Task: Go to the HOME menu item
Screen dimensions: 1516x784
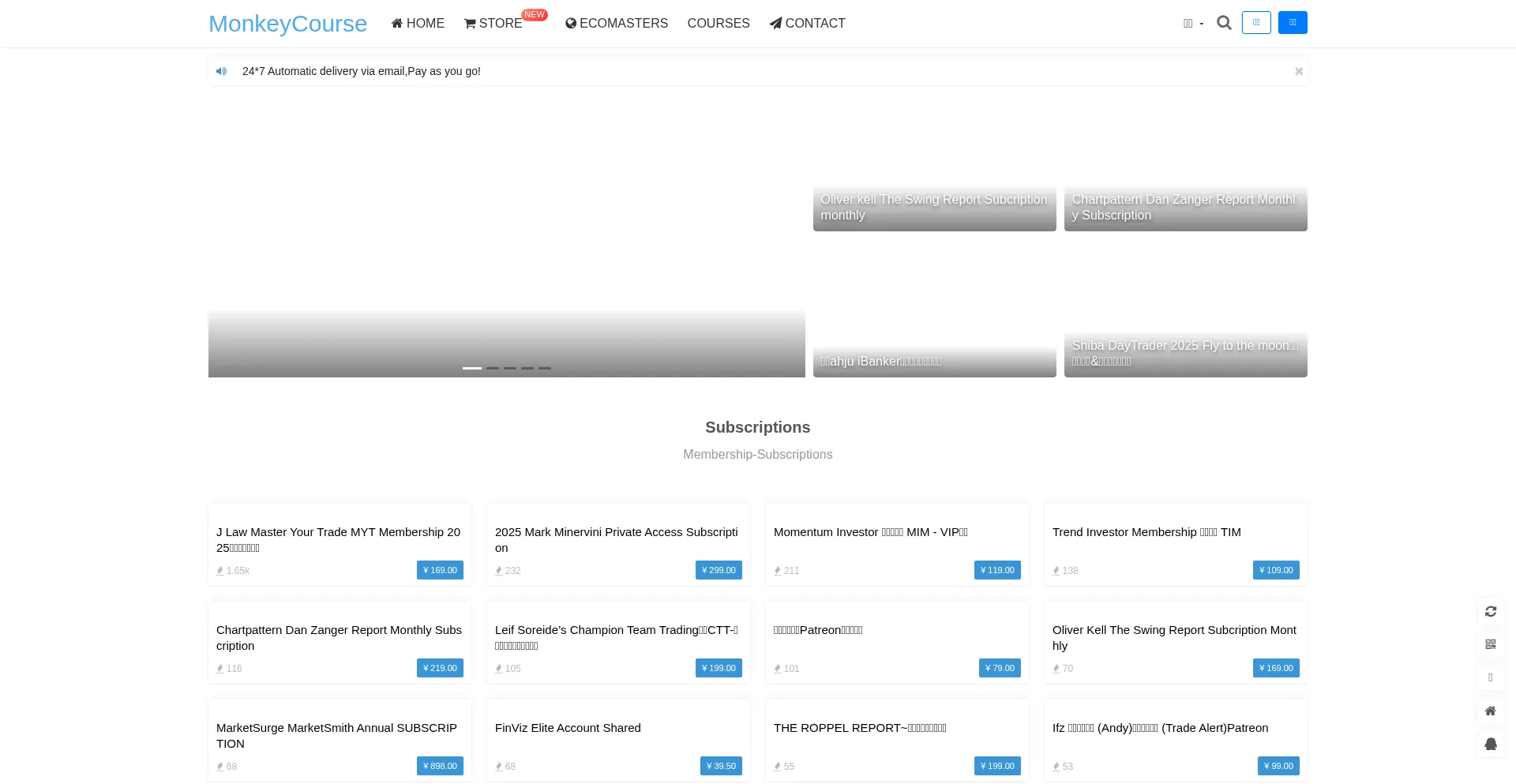Action: pyautogui.click(x=418, y=24)
